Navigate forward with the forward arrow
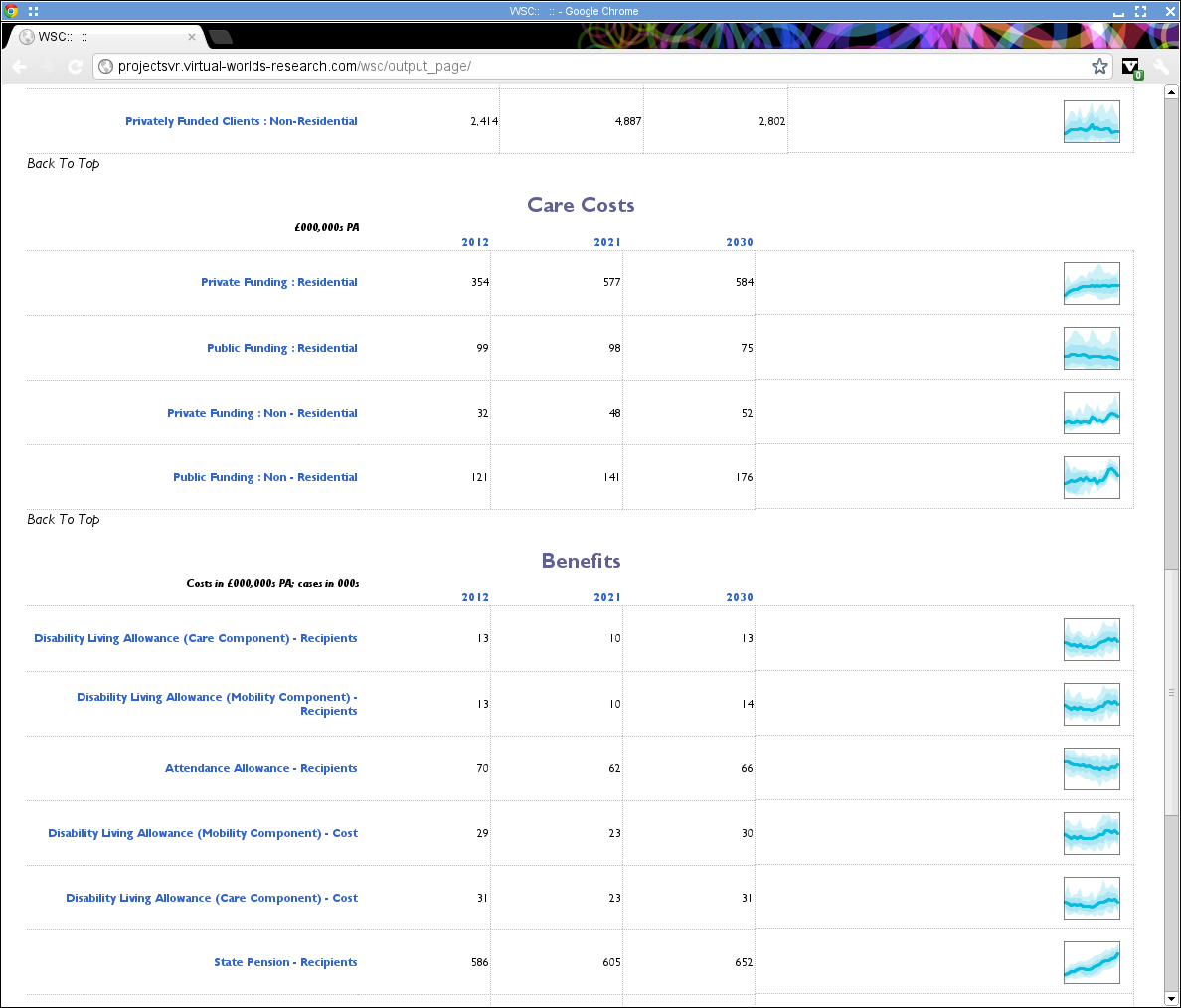This screenshot has height=1008, width=1181. pyautogui.click(x=48, y=66)
